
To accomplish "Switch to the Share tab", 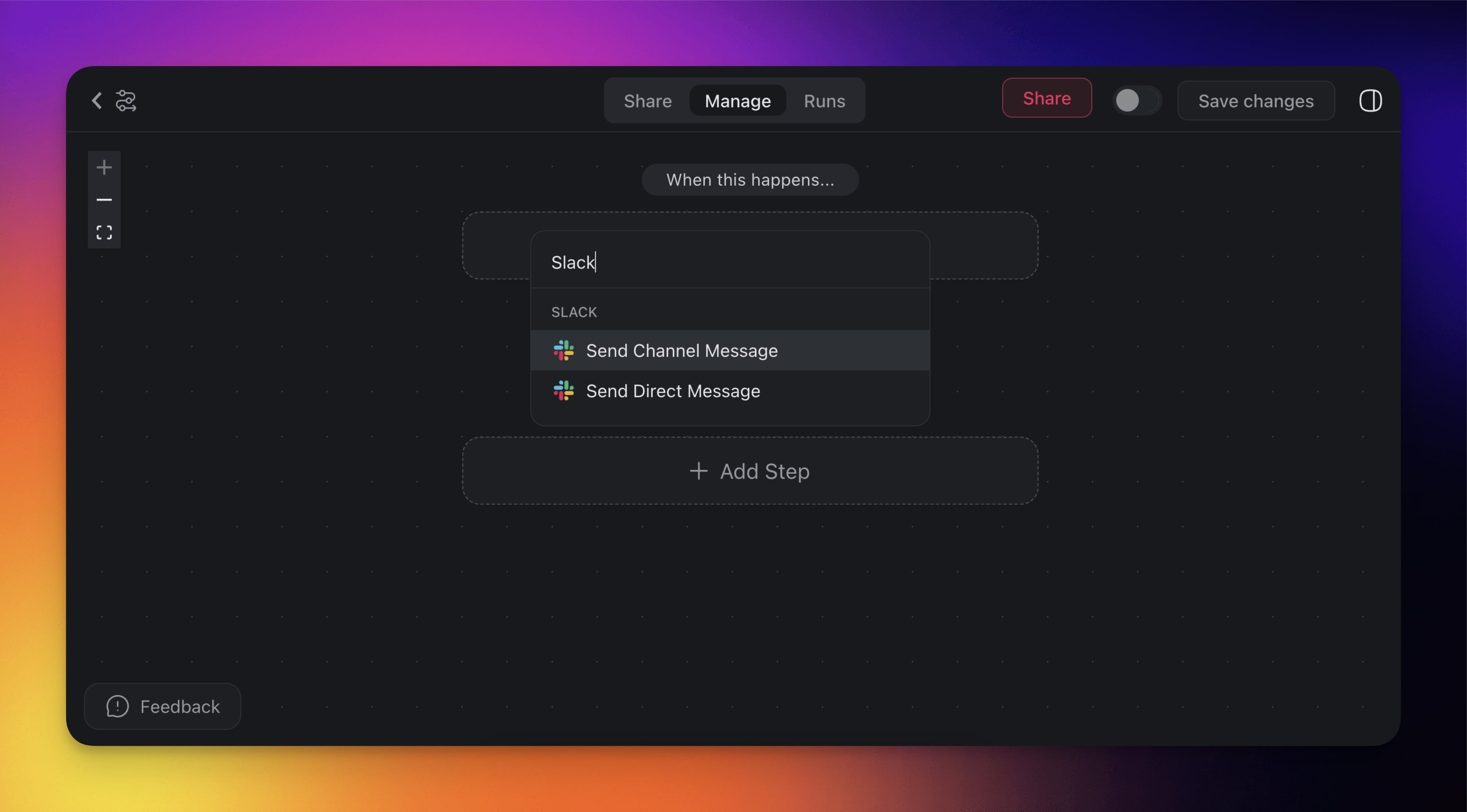I will [x=647, y=101].
